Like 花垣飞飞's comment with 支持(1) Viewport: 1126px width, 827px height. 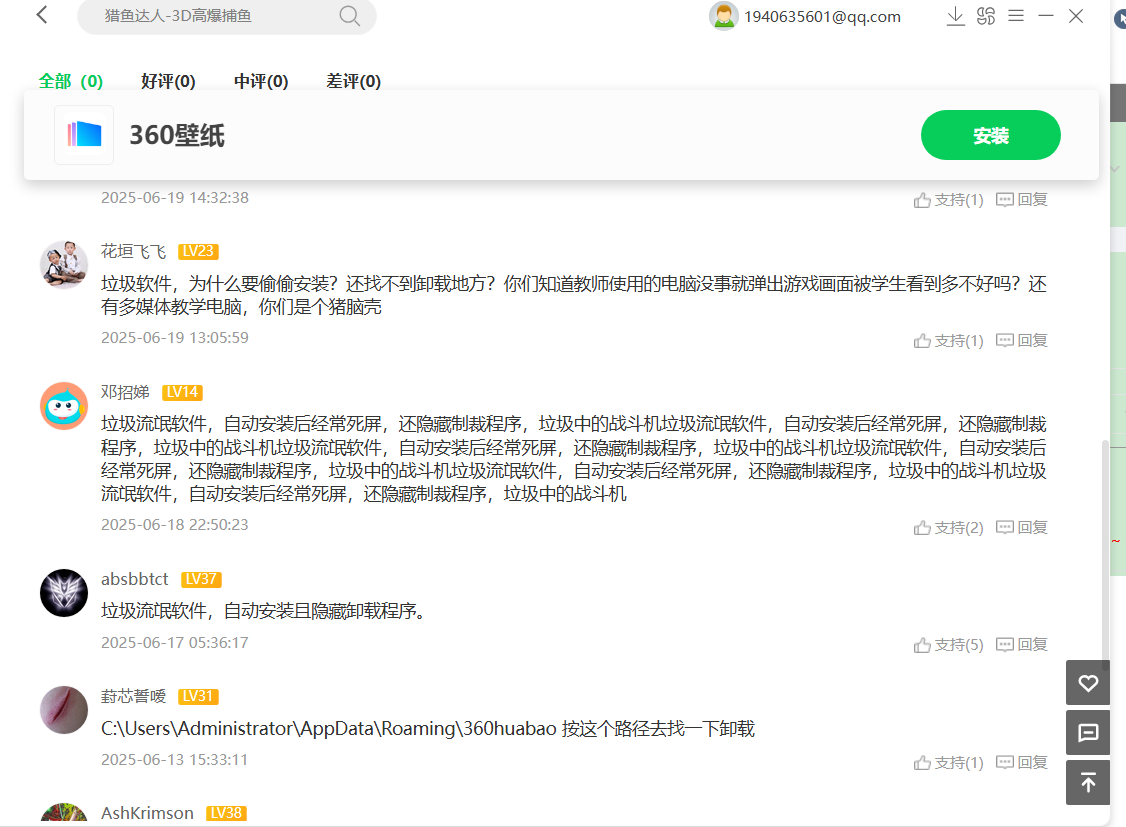(x=948, y=341)
